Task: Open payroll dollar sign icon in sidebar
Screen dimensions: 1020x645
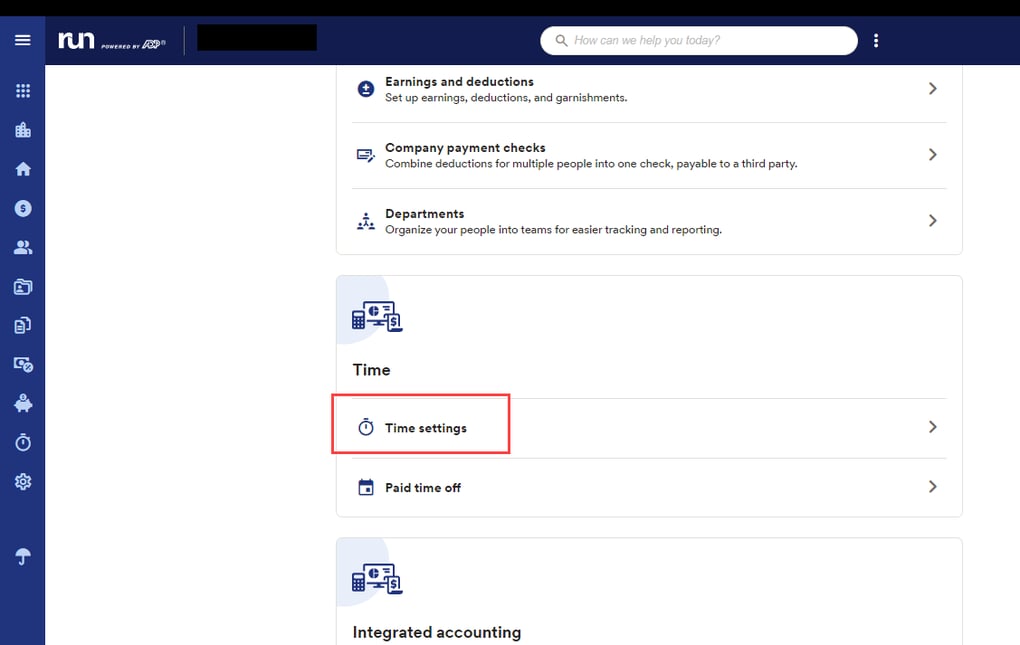Action: (23, 208)
